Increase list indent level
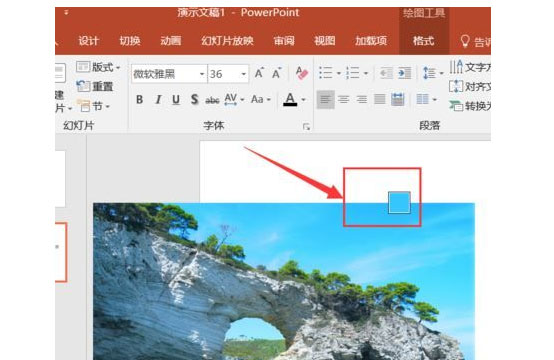 coord(405,73)
